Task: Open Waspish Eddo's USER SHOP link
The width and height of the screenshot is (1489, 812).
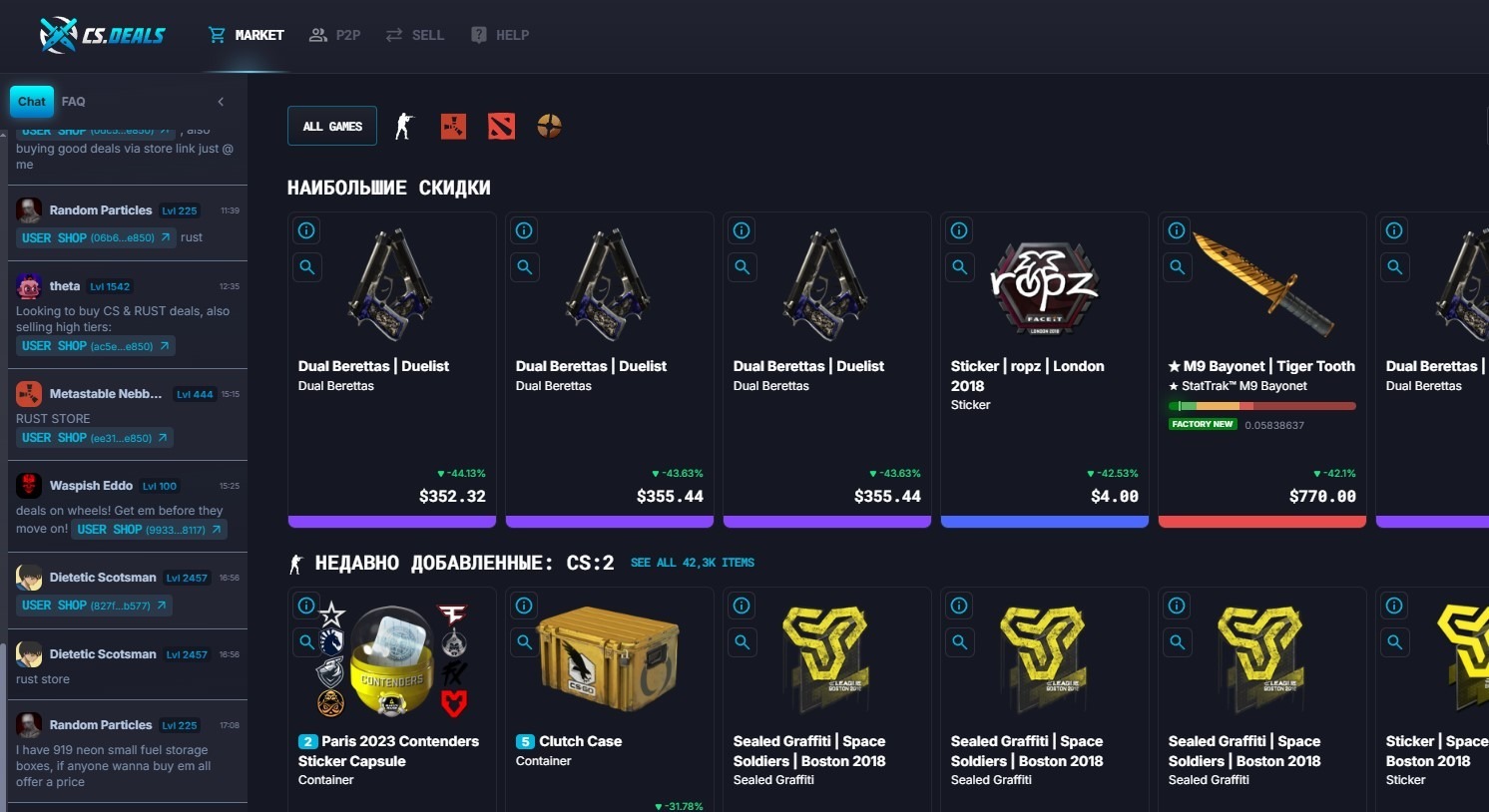Action: (x=150, y=530)
